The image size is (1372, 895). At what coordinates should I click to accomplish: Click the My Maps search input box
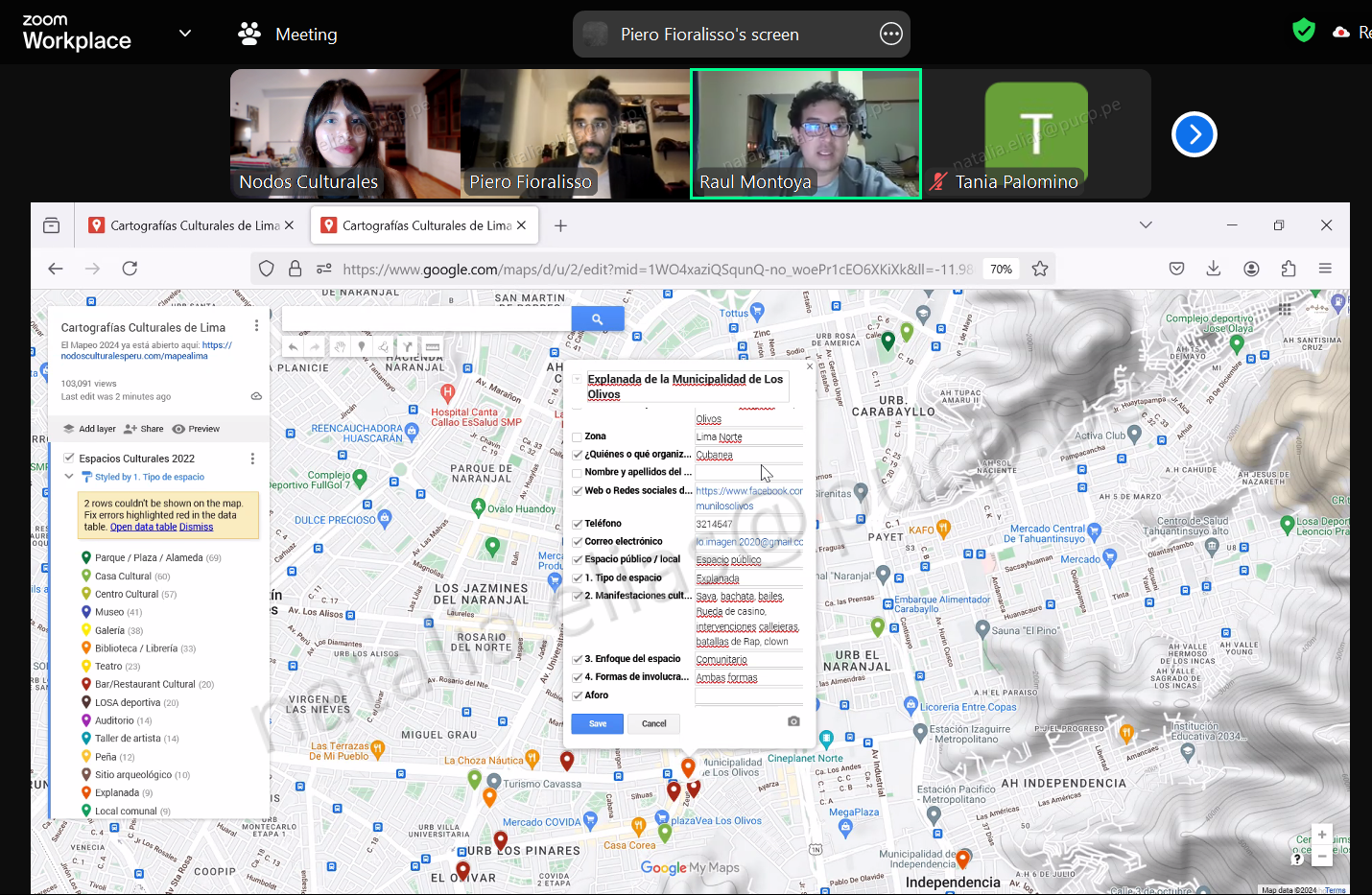click(427, 318)
